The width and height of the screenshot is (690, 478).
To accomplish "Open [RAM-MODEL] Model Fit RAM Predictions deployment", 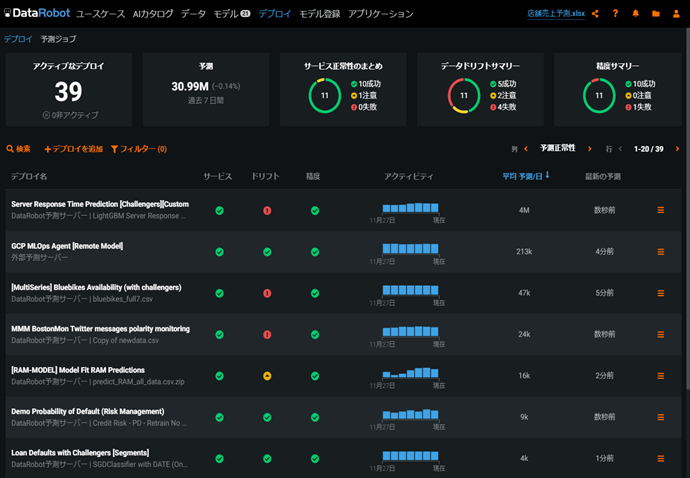I will (78, 370).
